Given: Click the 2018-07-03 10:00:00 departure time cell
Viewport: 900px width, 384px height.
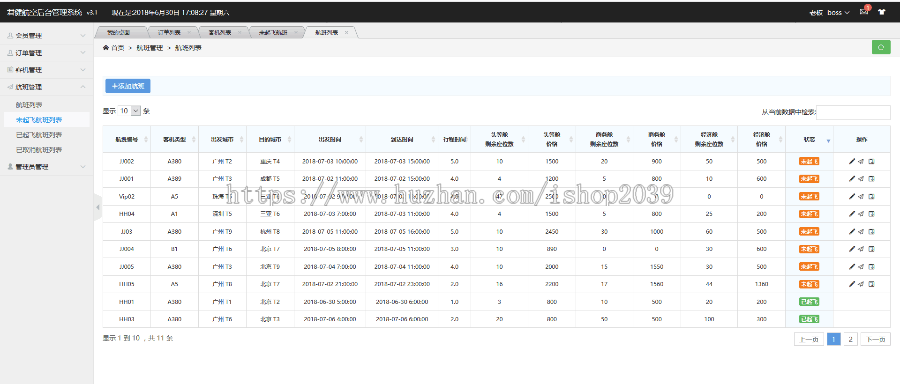Looking at the screenshot, I should [330, 161].
